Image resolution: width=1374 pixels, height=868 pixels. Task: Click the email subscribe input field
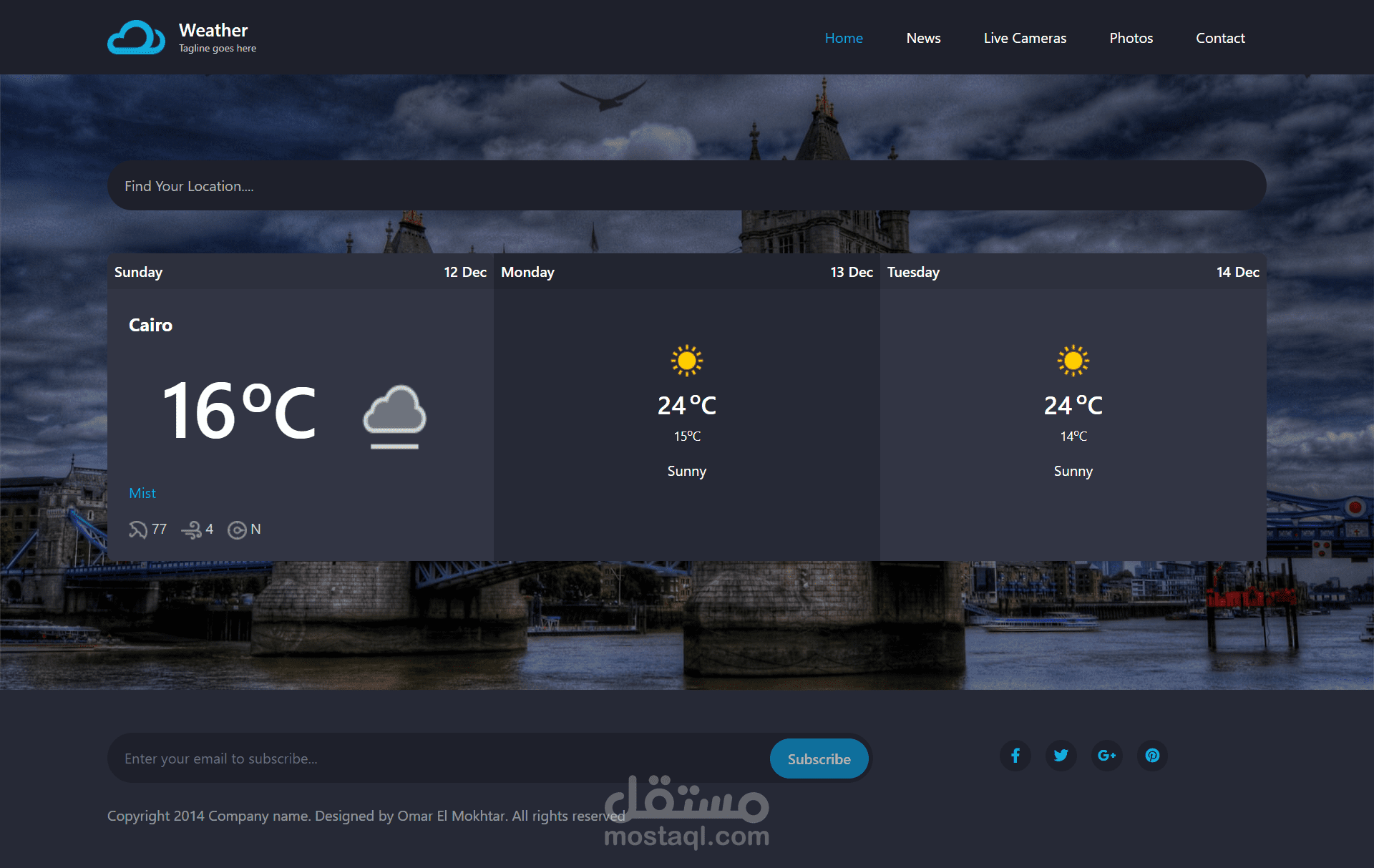click(437, 759)
